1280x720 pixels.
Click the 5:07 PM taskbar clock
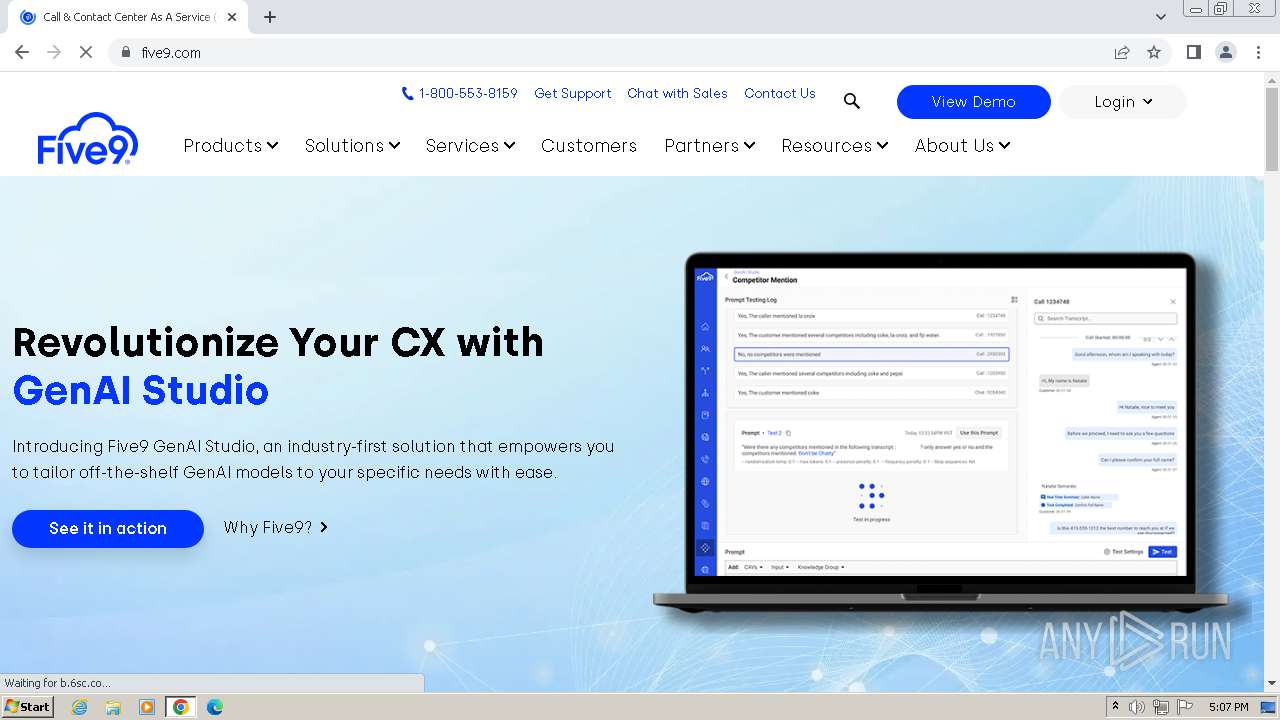tap(1228, 707)
